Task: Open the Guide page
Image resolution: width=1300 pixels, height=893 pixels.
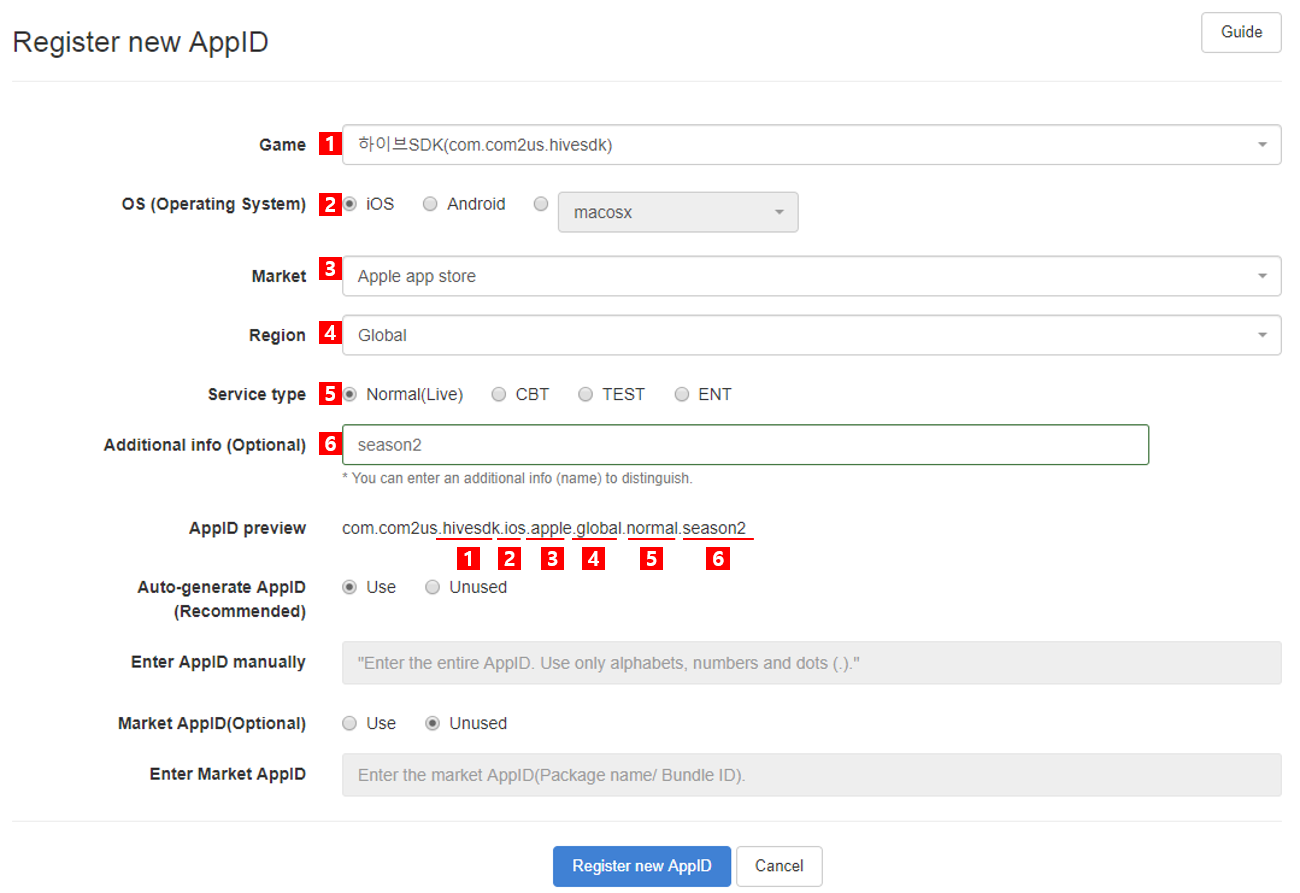Action: pyautogui.click(x=1240, y=32)
